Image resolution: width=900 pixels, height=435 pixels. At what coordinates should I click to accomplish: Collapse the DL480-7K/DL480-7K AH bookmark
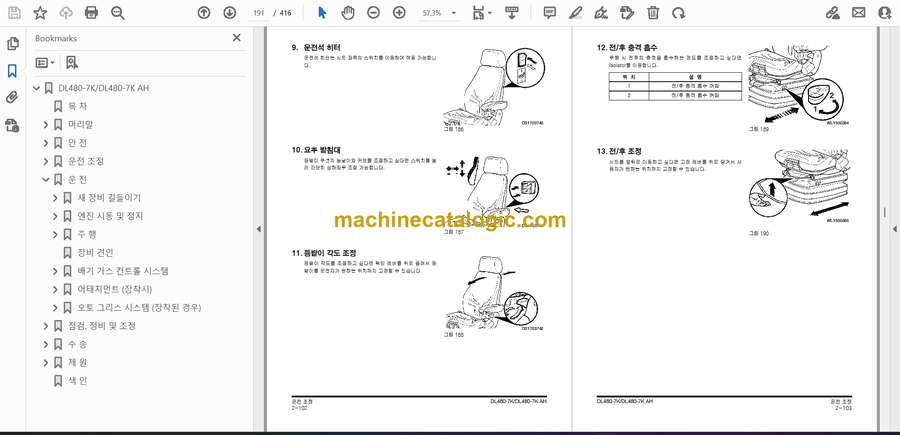click(x=37, y=88)
